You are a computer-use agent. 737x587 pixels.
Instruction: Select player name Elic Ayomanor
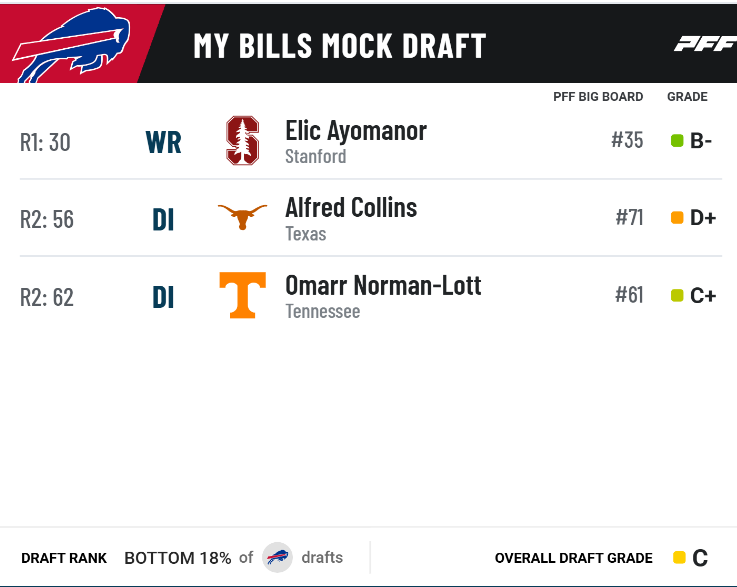tap(356, 131)
